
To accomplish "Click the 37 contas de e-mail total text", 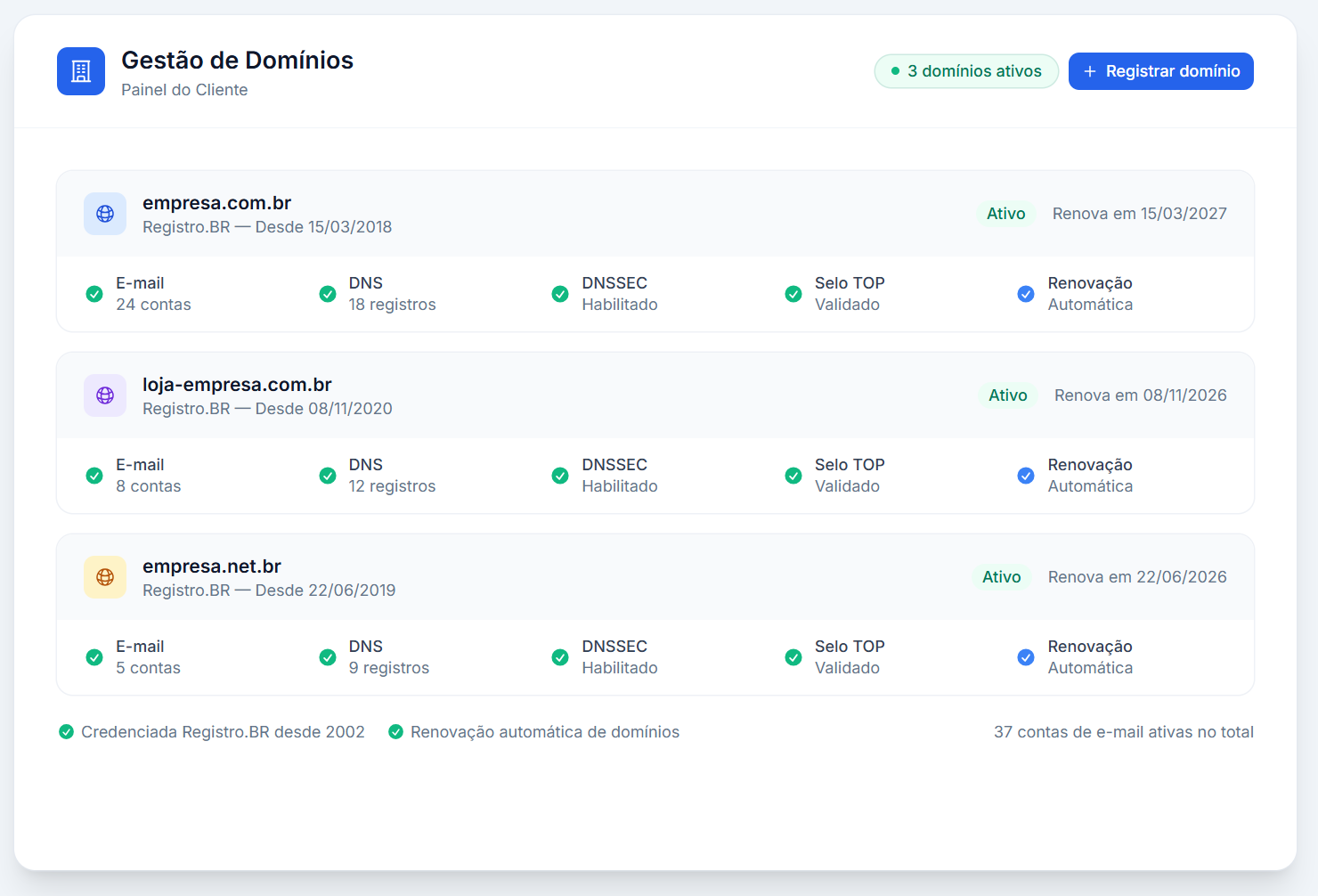I will (1124, 731).
